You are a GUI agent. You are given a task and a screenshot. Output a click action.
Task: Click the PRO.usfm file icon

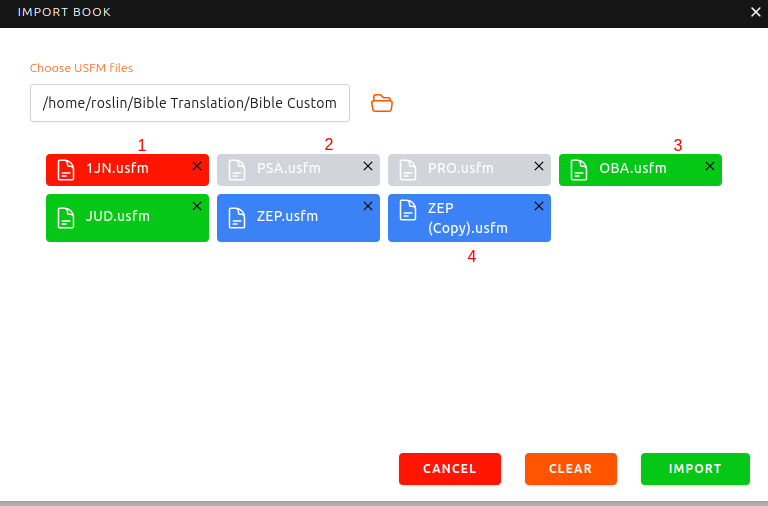click(407, 169)
